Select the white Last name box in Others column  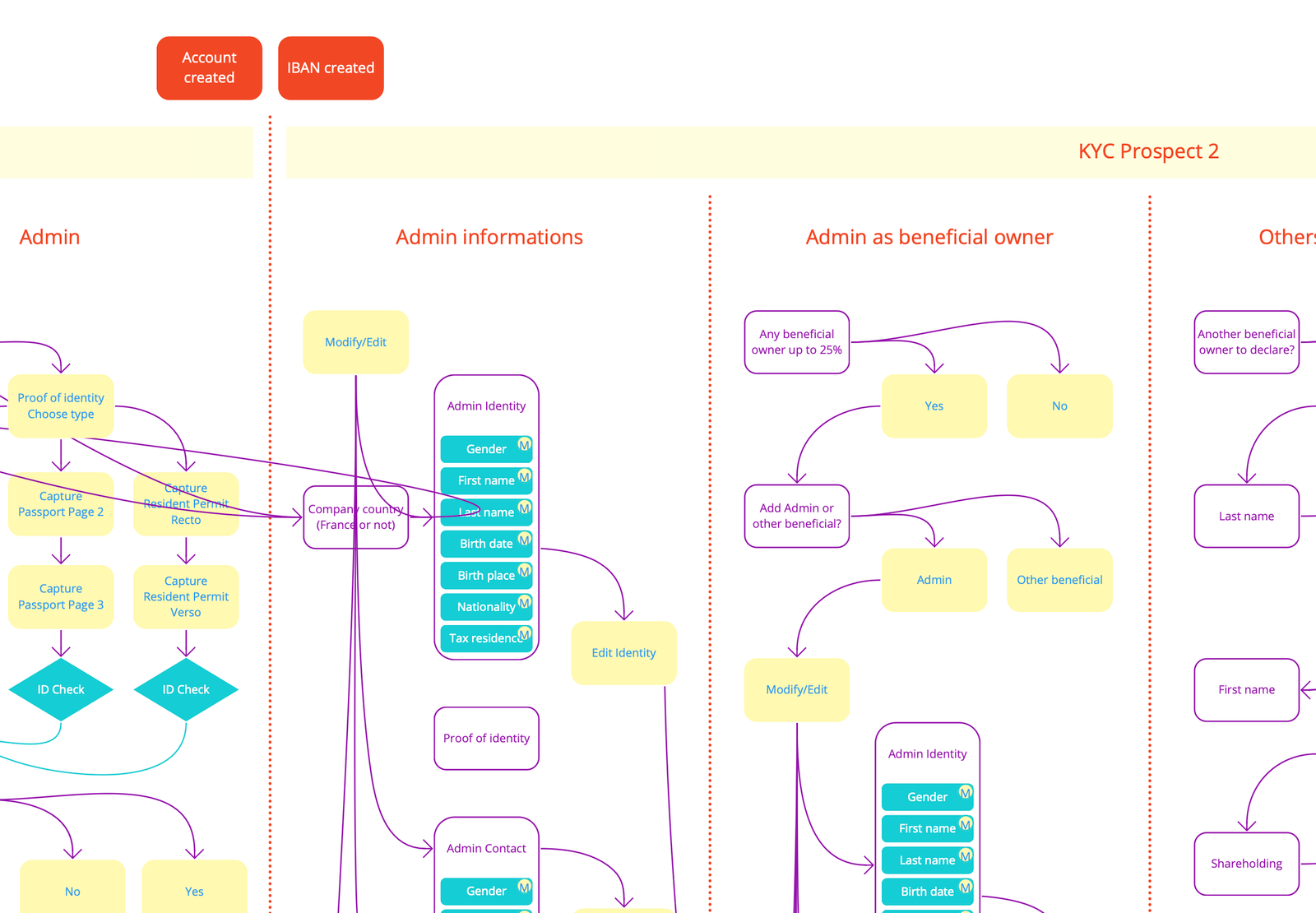(x=1247, y=516)
